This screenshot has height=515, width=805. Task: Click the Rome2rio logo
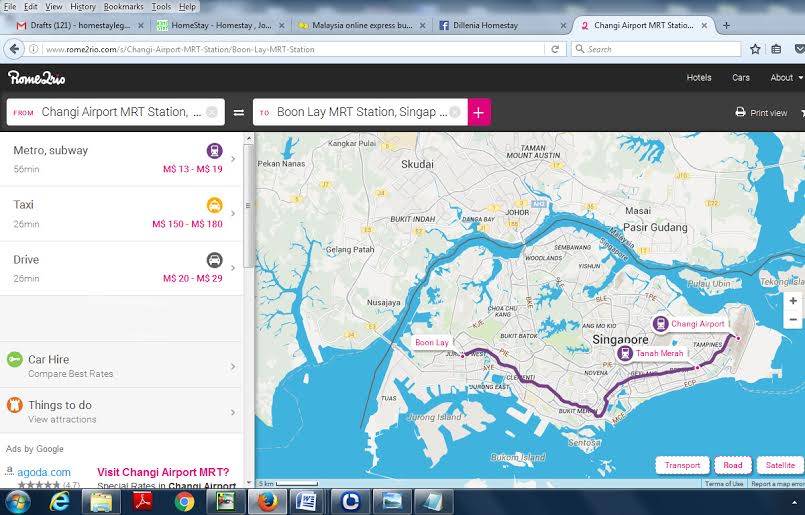(36, 78)
